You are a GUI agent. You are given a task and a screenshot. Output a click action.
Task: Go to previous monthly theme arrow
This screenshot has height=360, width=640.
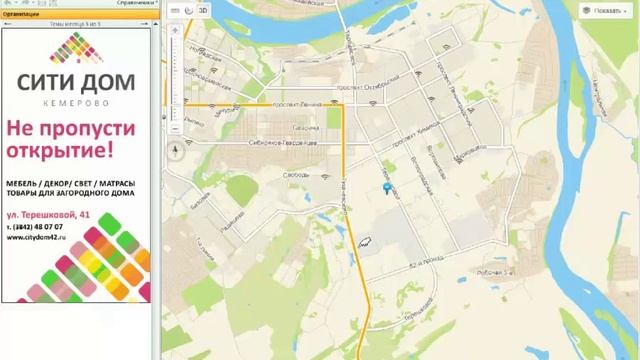tap(7, 24)
